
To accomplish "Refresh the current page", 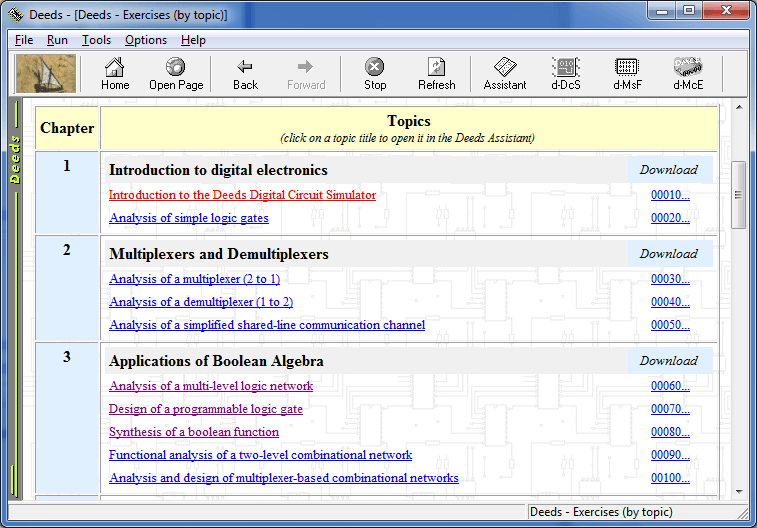I will pyautogui.click(x=436, y=74).
